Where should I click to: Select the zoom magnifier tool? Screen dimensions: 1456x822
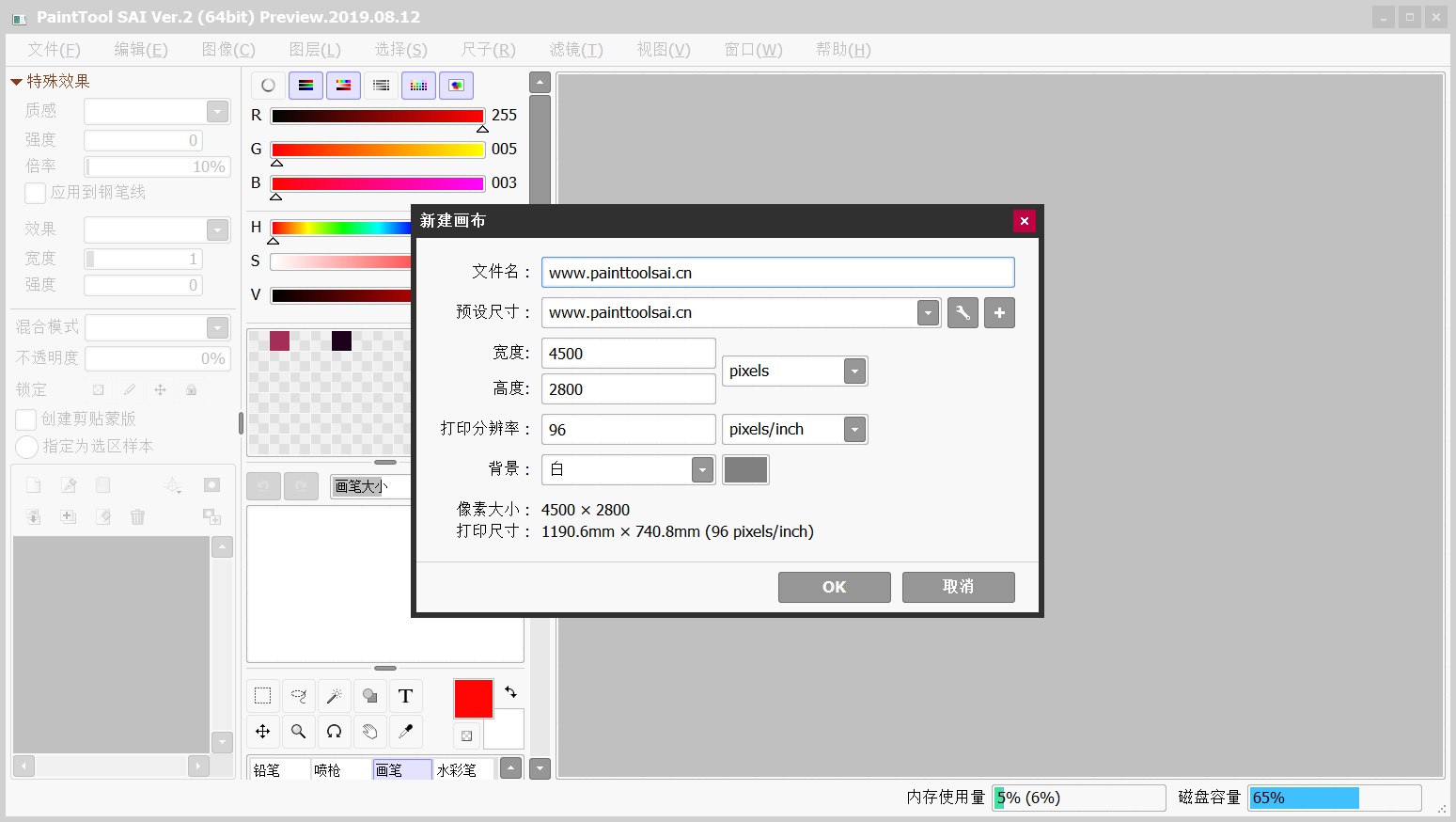(299, 732)
